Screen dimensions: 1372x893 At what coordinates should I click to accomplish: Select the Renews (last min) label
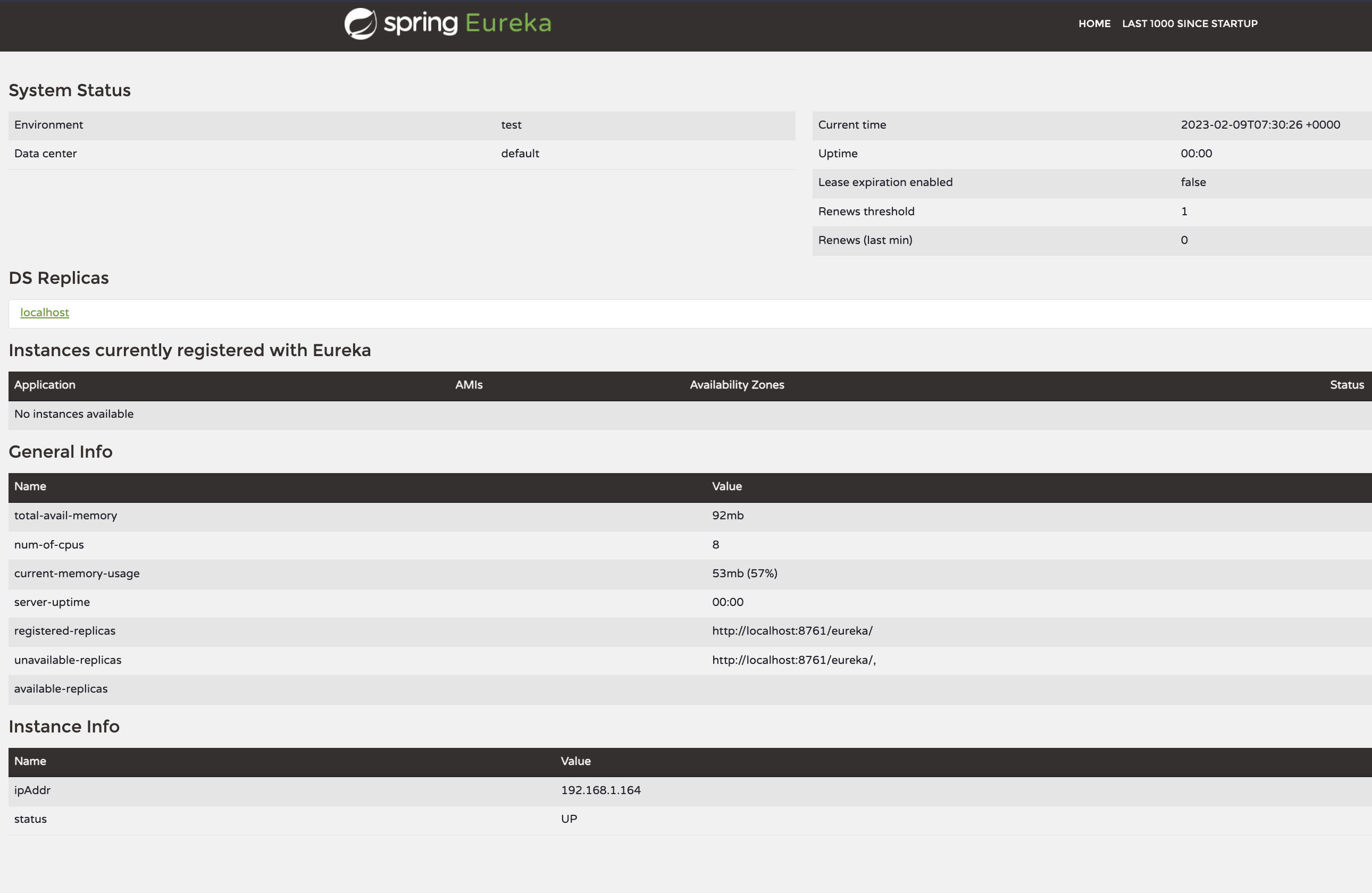pos(865,240)
